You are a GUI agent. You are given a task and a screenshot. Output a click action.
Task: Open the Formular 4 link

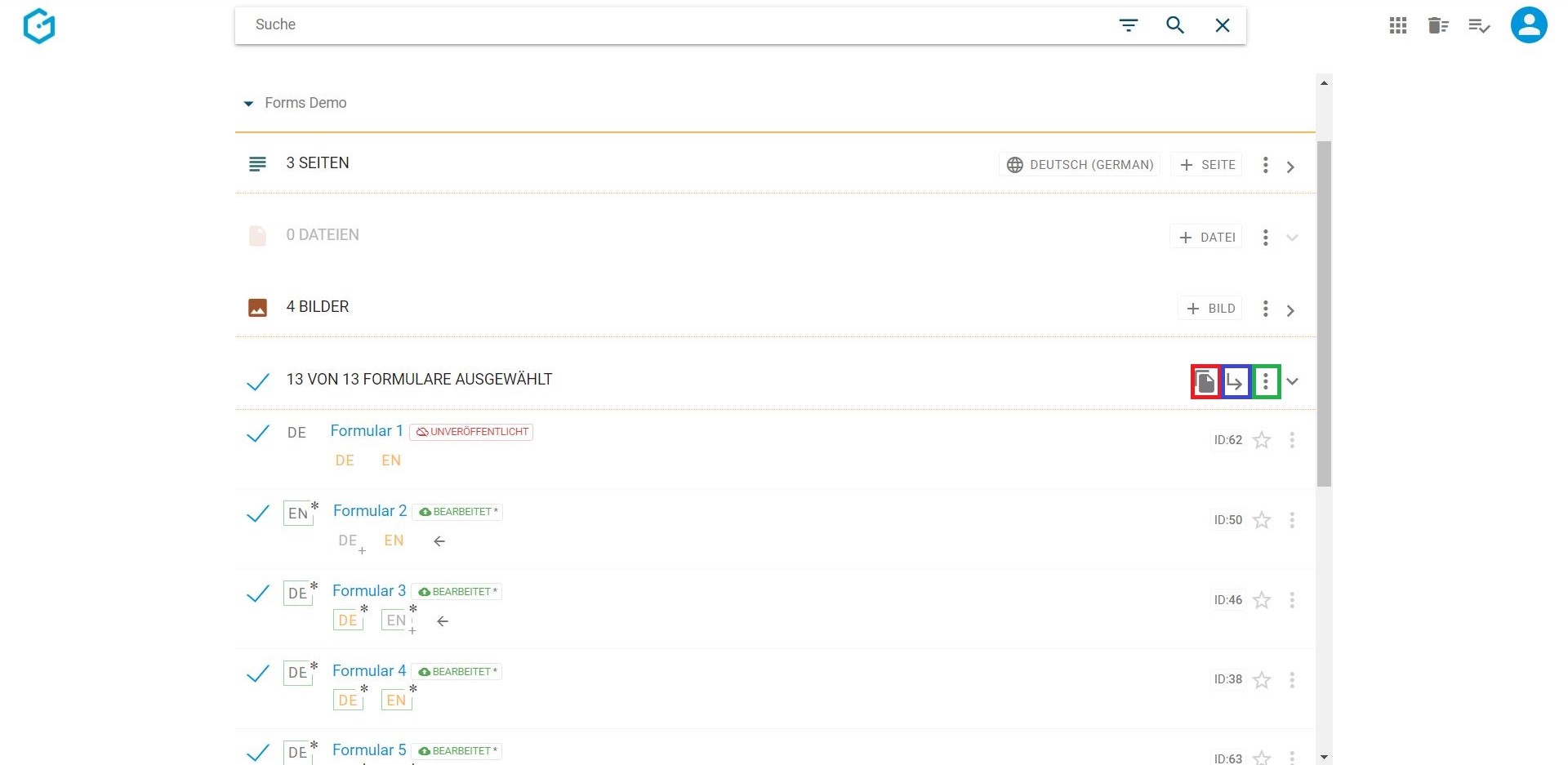pos(369,671)
